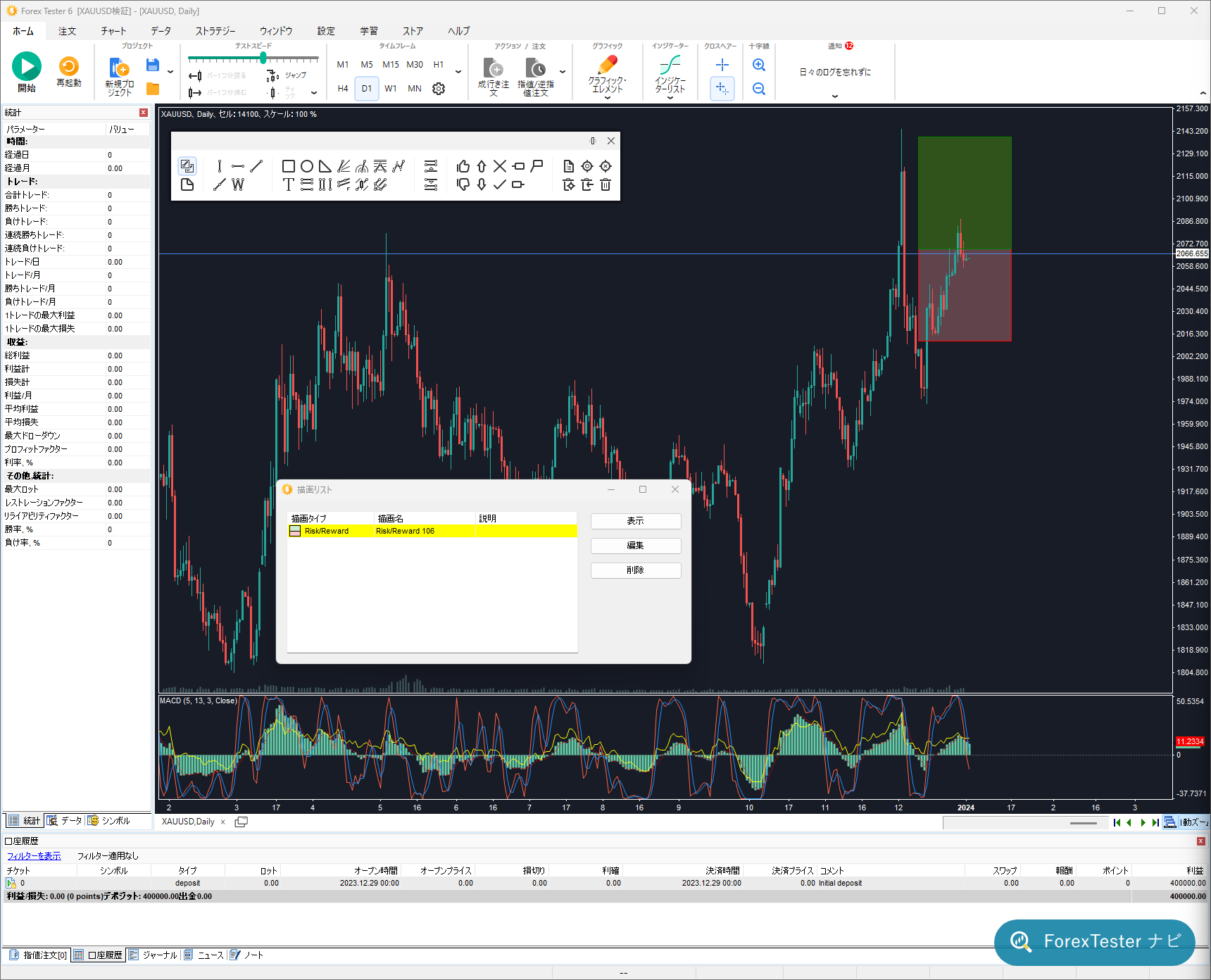Switch timeframe to W1
This screenshot has width=1211, height=980.
[x=391, y=89]
